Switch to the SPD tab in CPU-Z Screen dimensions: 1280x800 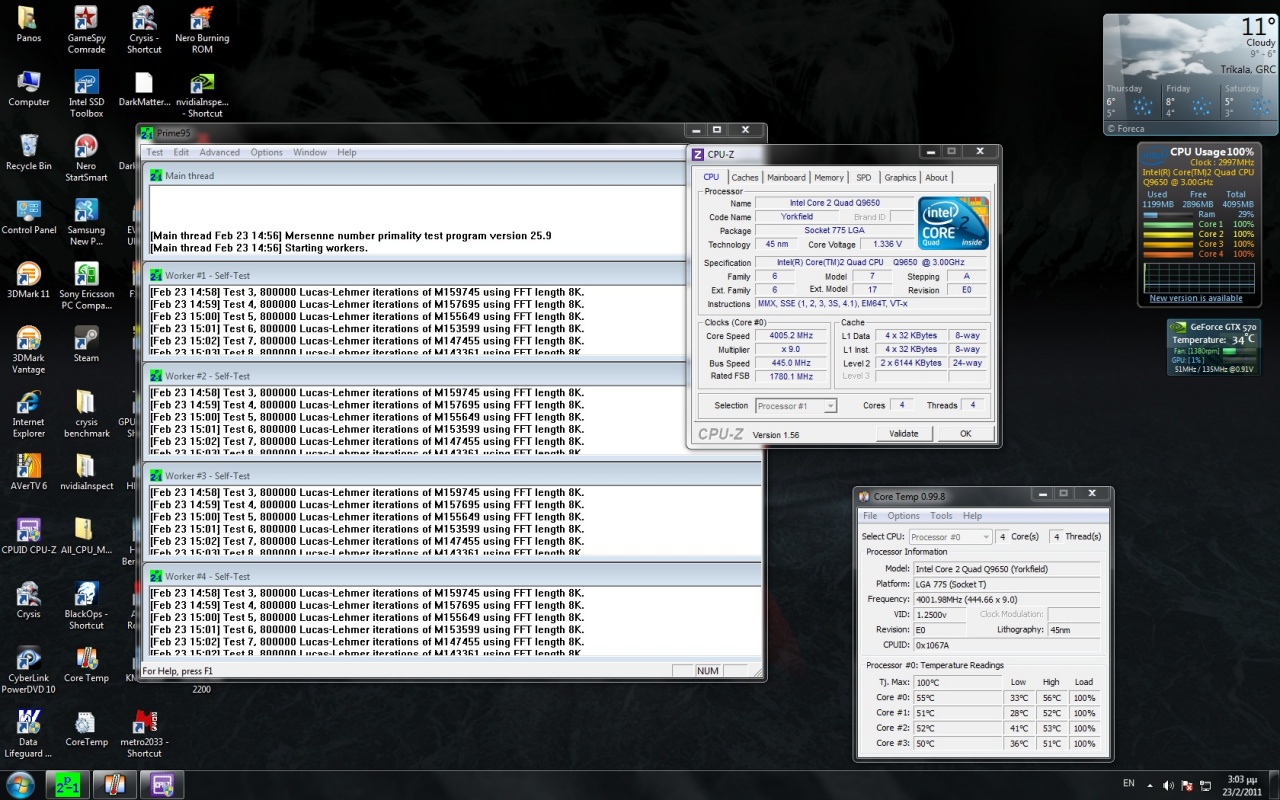(864, 177)
